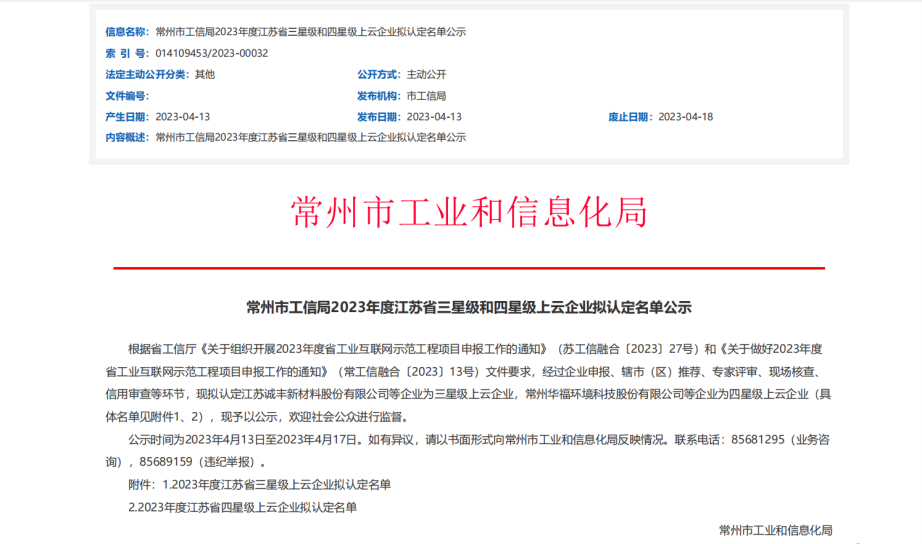Click the 内容概述 summary text
The height and width of the screenshot is (544, 922).
coord(310,138)
